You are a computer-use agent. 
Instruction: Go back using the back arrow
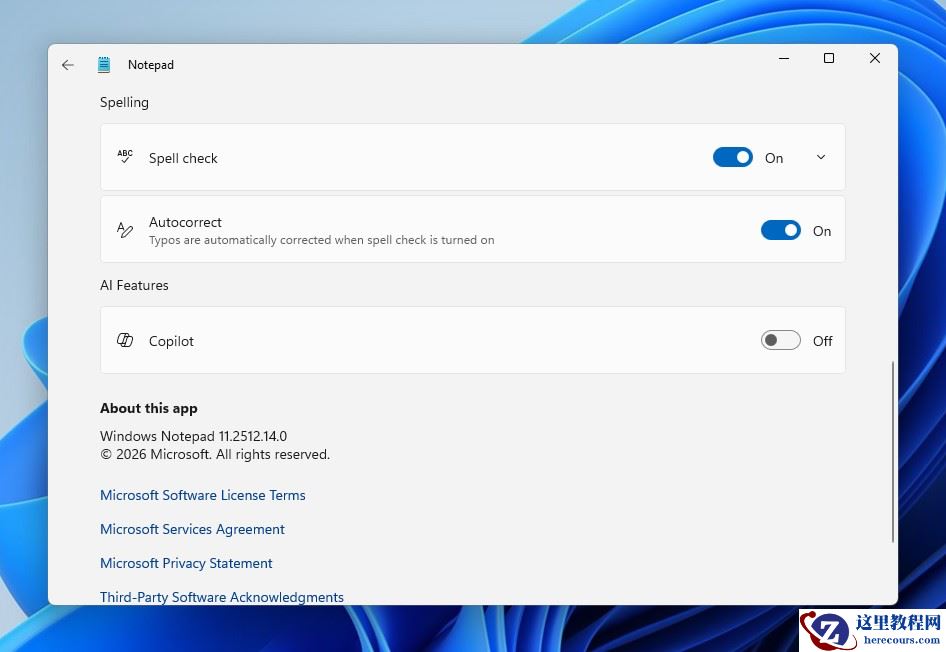point(68,65)
